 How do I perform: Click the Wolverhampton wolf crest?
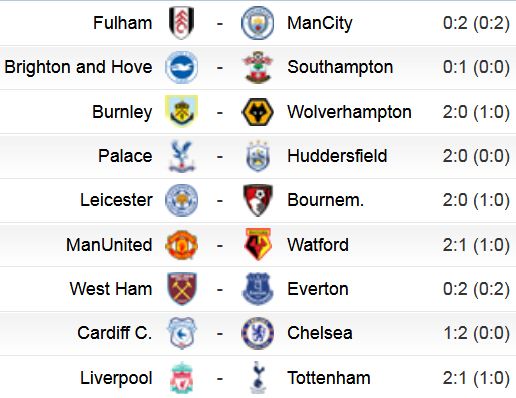257,112
